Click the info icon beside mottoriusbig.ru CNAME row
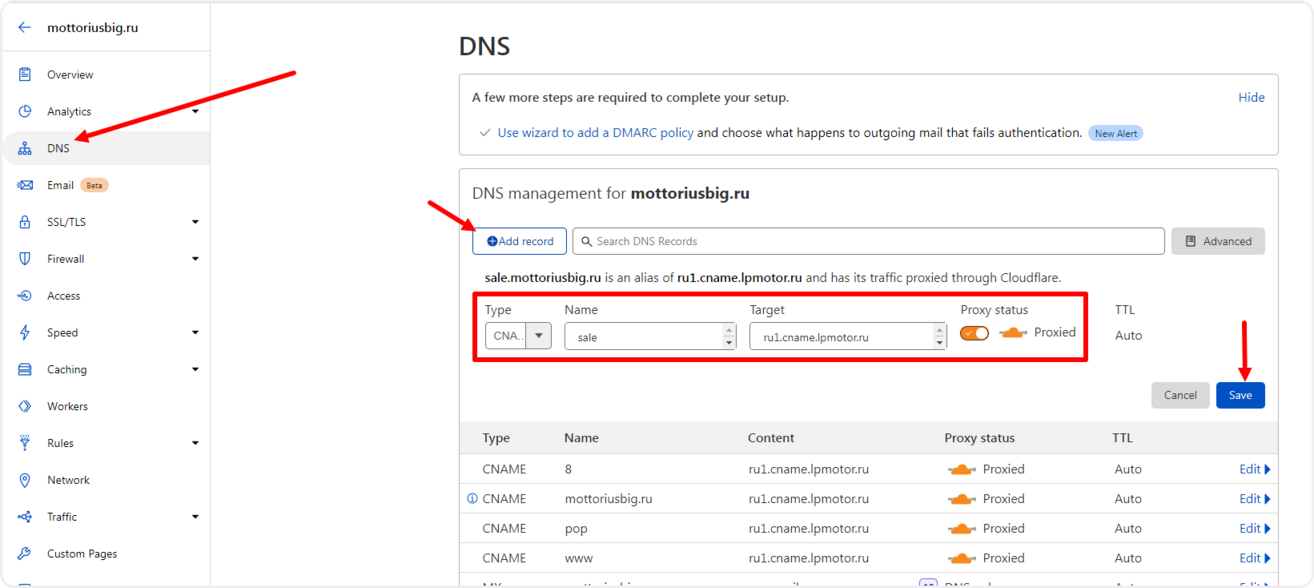Image resolution: width=1314 pixels, height=588 pixels. tap(472, 498)
